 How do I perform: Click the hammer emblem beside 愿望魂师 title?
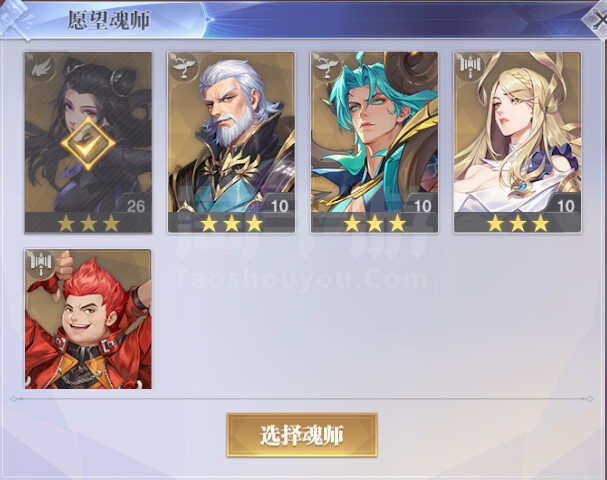[x=15, y=19]
